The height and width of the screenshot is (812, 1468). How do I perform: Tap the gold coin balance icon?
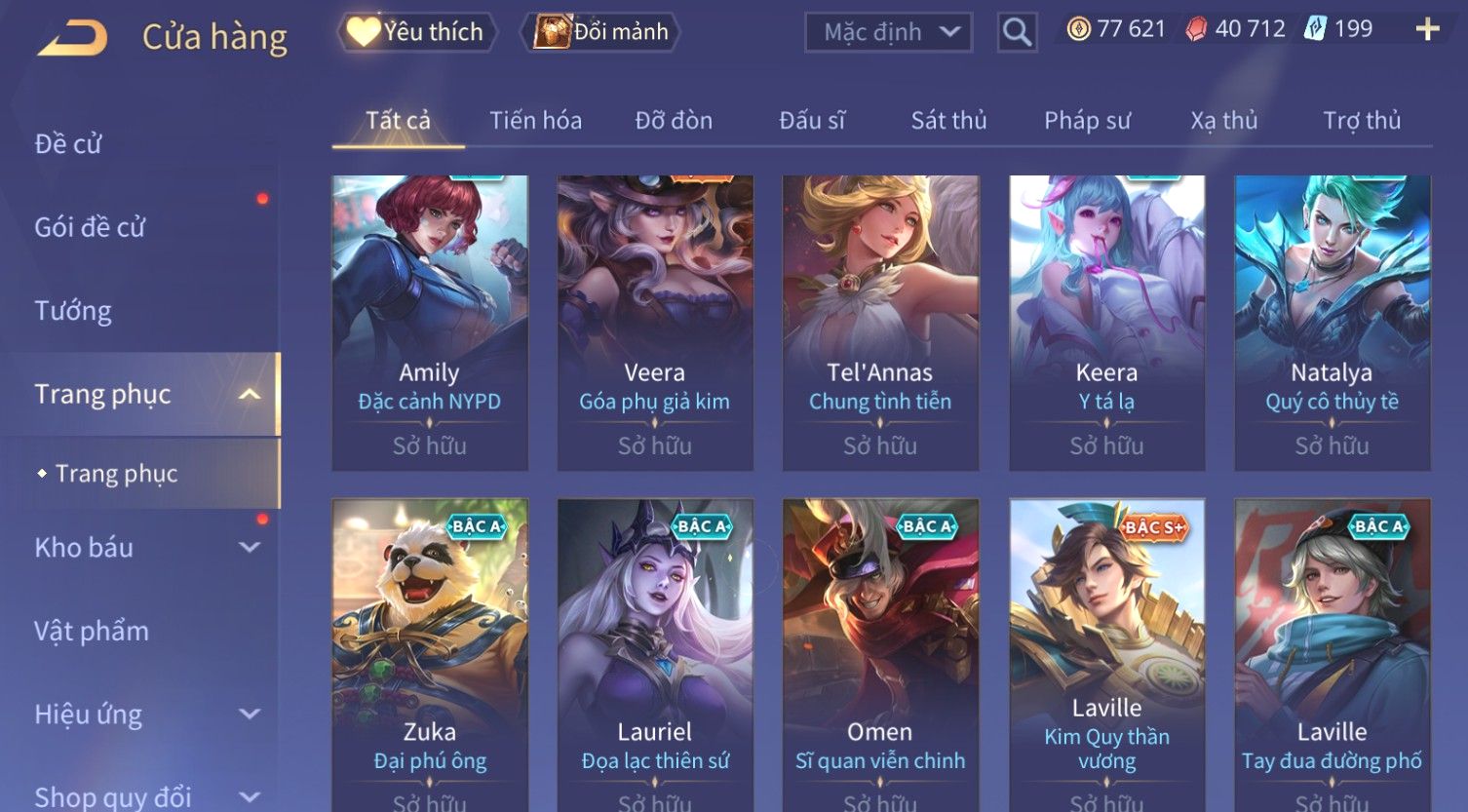[1079, 29]
